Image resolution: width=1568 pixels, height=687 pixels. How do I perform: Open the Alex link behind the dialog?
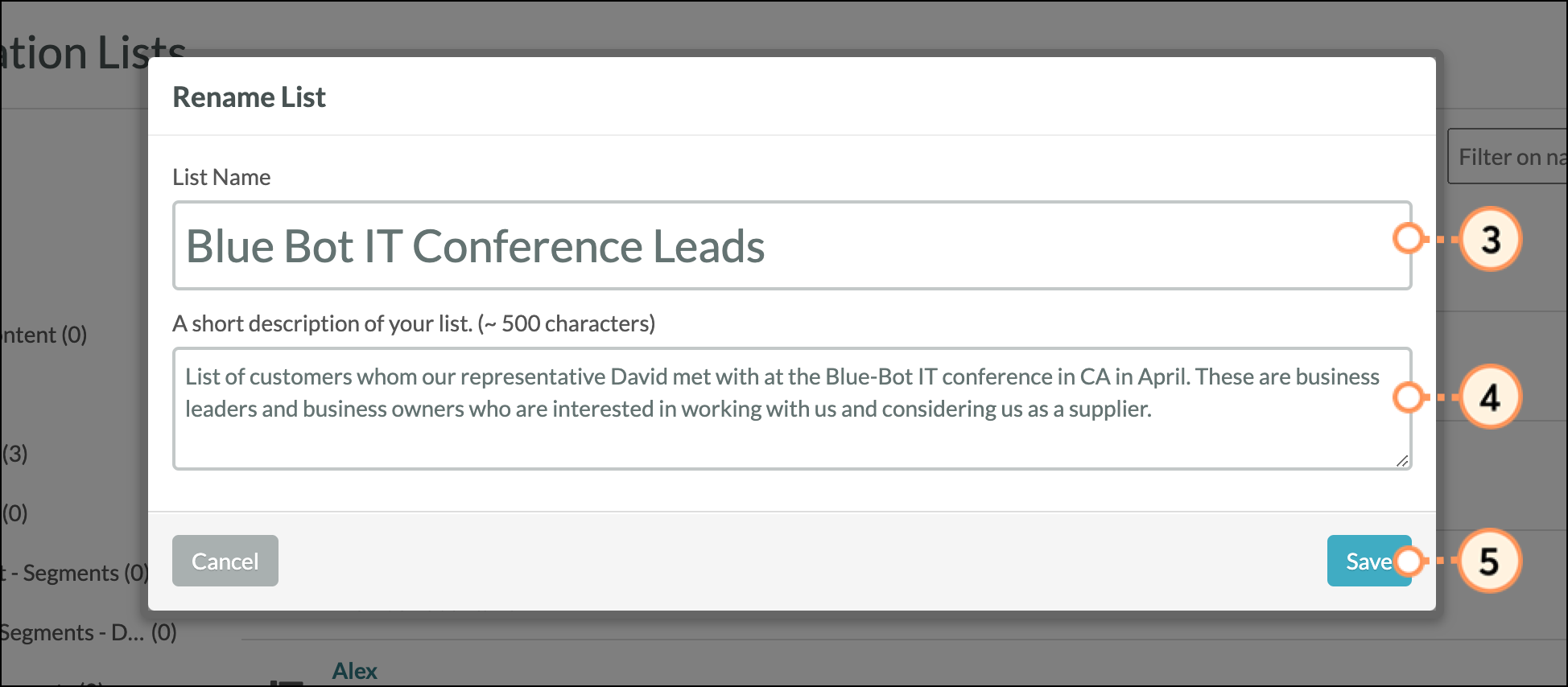(x=355, y=671)
